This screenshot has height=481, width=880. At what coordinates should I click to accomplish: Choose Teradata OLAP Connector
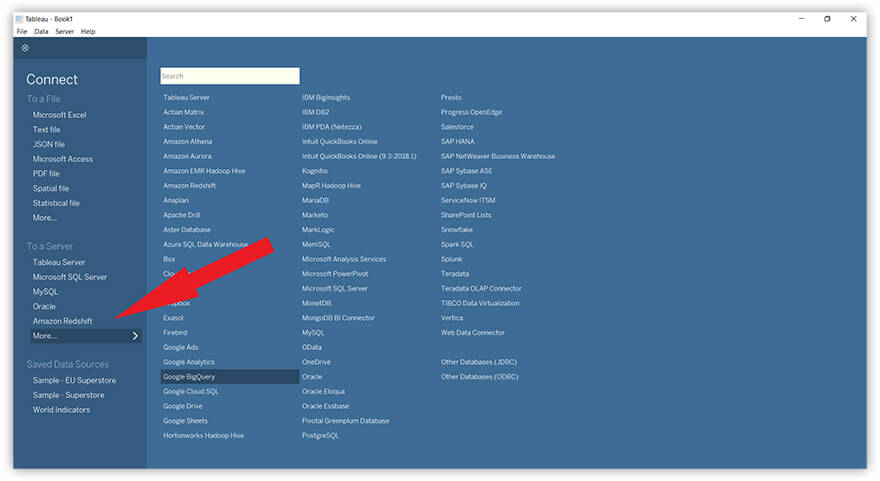click(482, 288)
